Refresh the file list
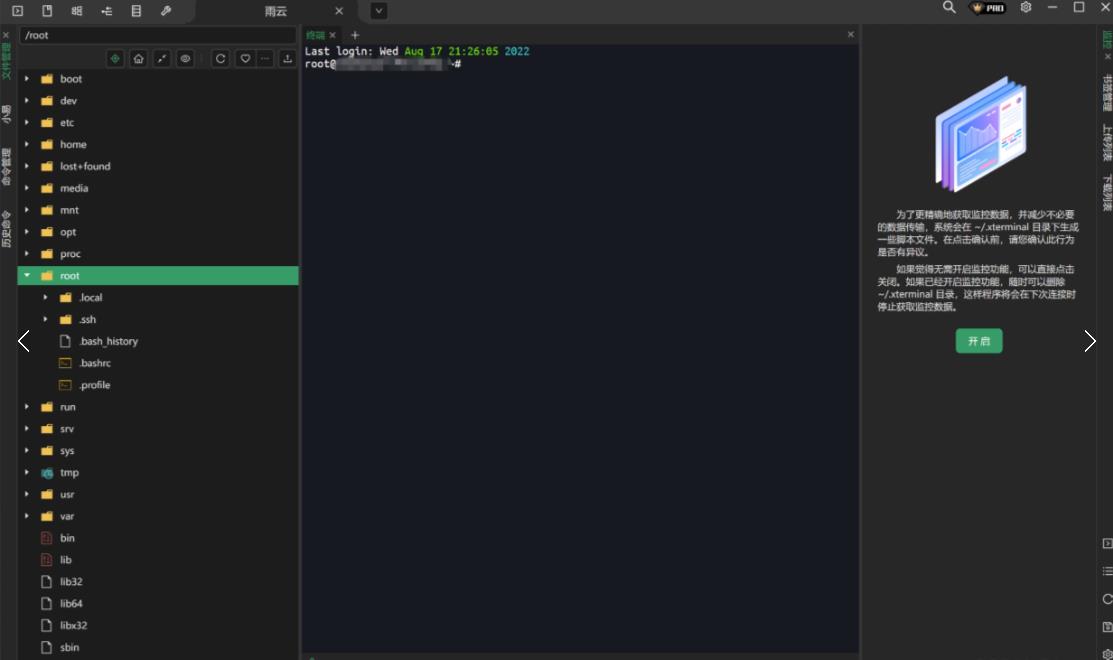This screenshot has height=660, width=1113. [220, 59]
